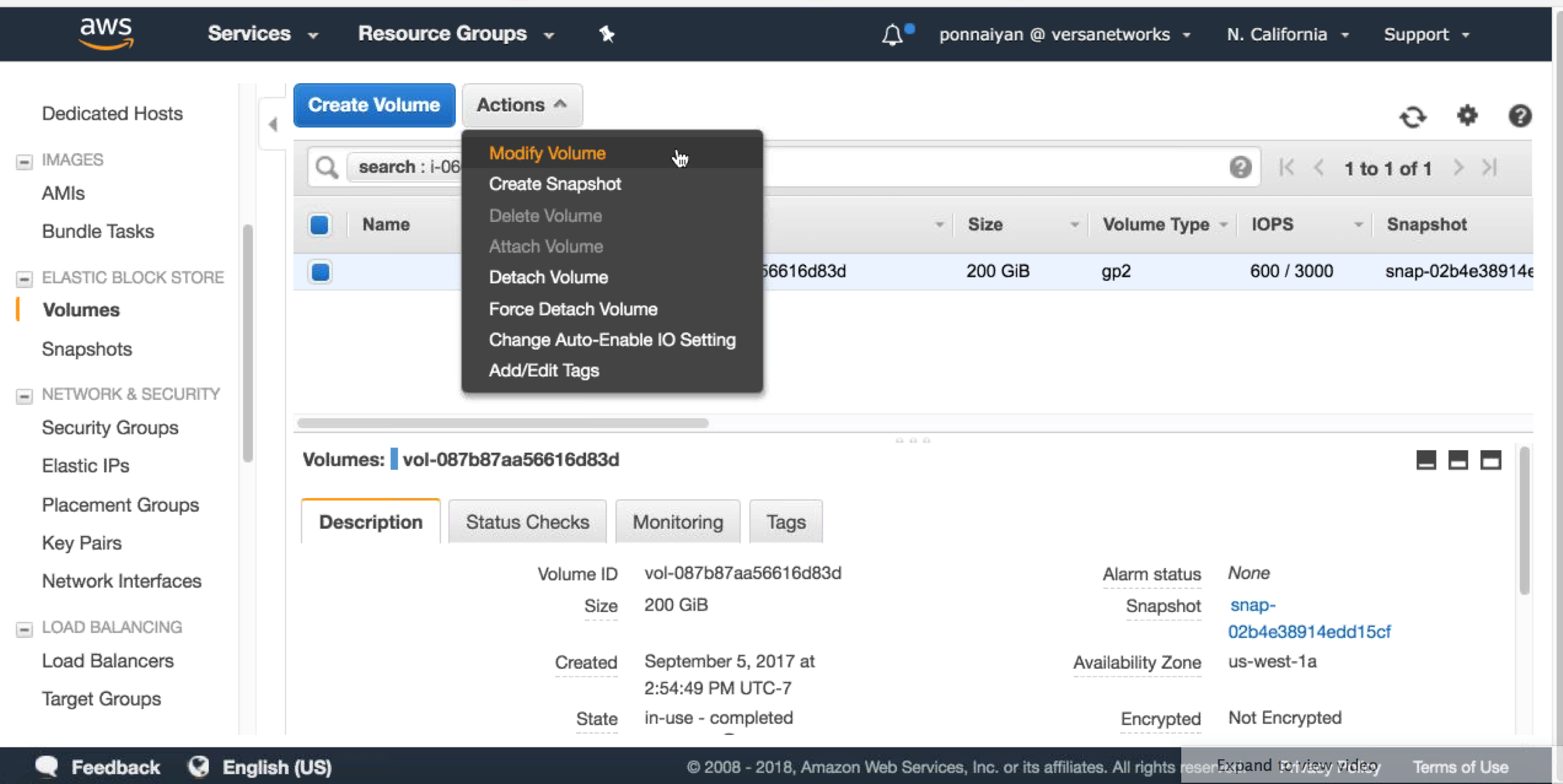Open the table settings gear icon
The height and width of the screenshot is (784, 1563).
(1467, 116)
